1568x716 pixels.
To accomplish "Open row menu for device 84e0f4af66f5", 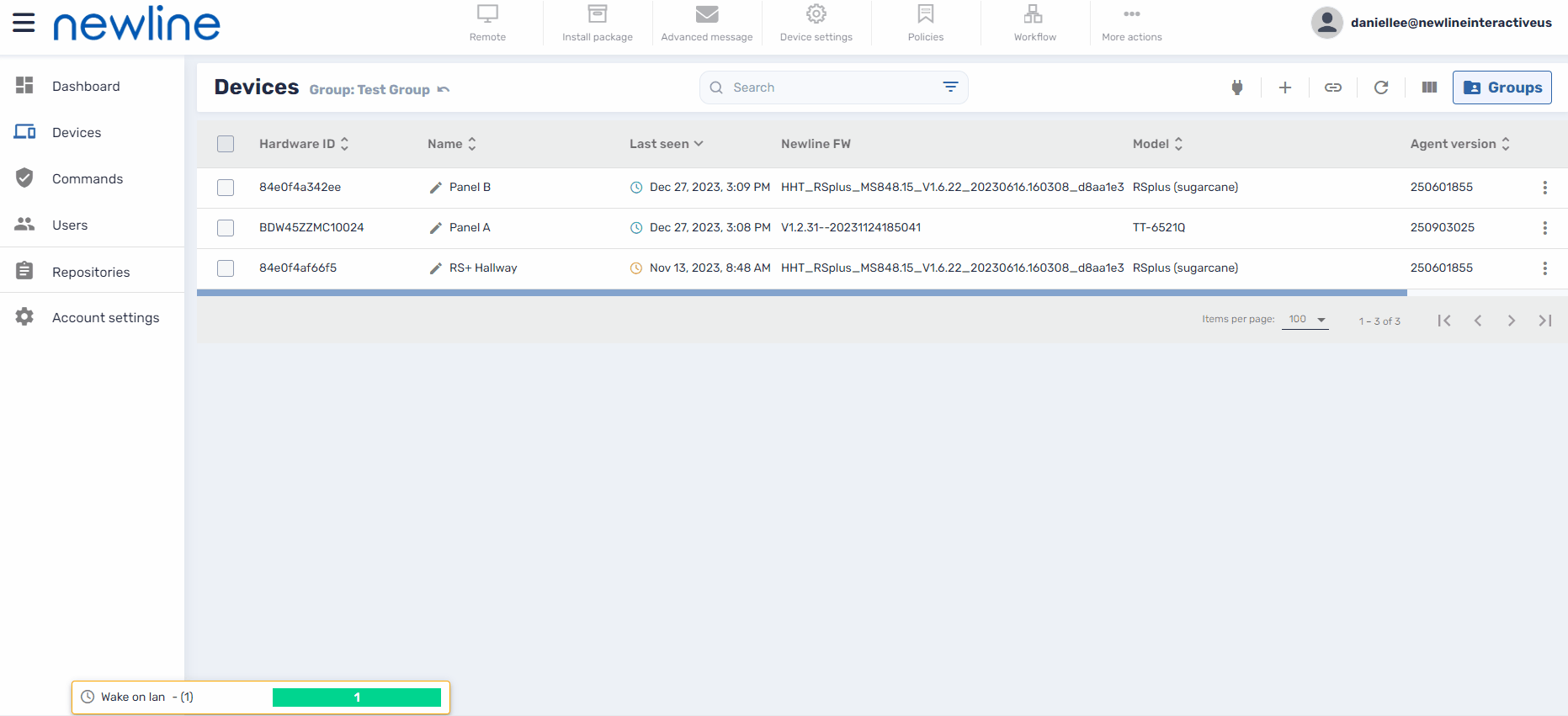I will pos(1544,268).
